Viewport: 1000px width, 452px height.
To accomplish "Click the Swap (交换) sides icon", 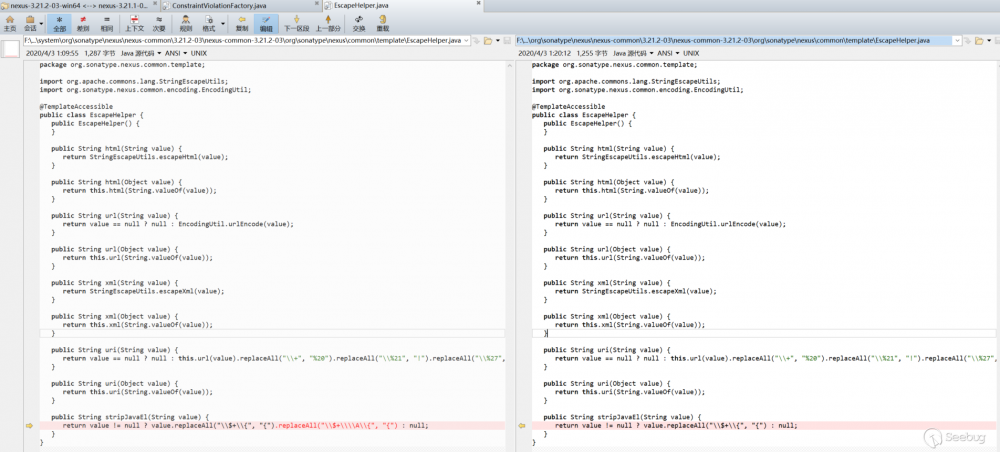I will coord(359,23).
